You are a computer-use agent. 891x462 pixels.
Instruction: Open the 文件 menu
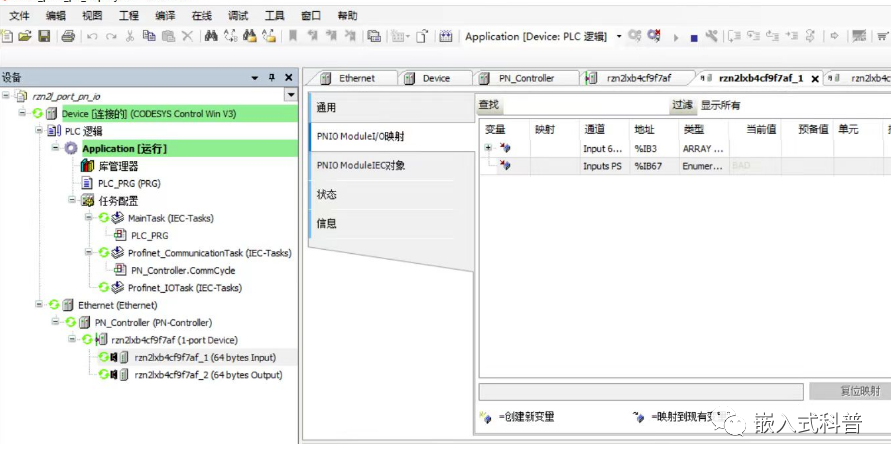coord(19,16)
